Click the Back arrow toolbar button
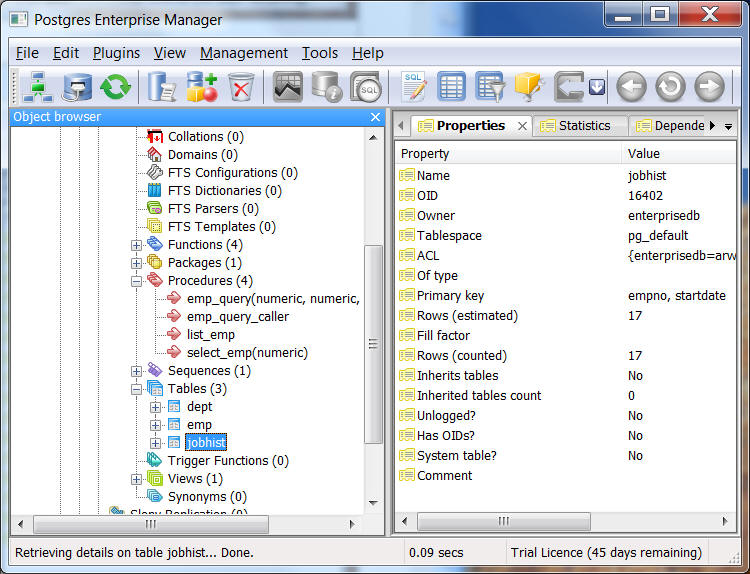750x574 pixels. pyautogui.click(x=631, y=87)
